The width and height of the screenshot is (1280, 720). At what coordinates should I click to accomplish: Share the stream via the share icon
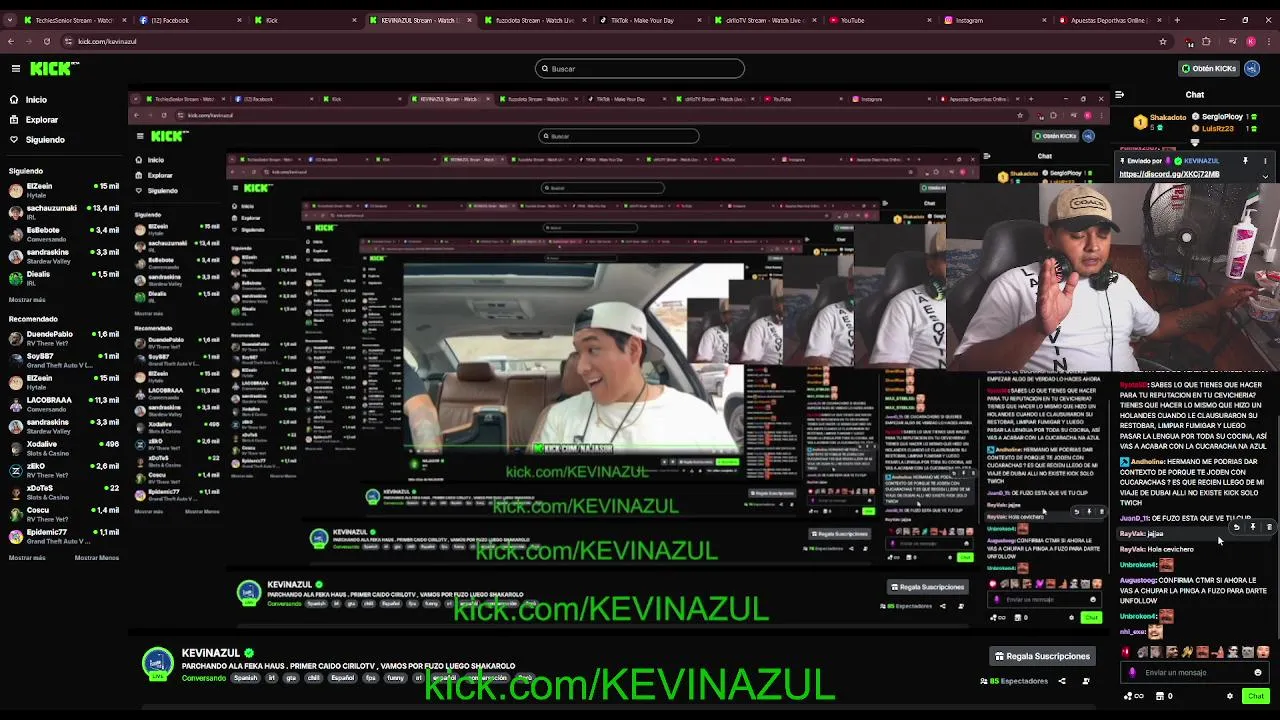1062,681
